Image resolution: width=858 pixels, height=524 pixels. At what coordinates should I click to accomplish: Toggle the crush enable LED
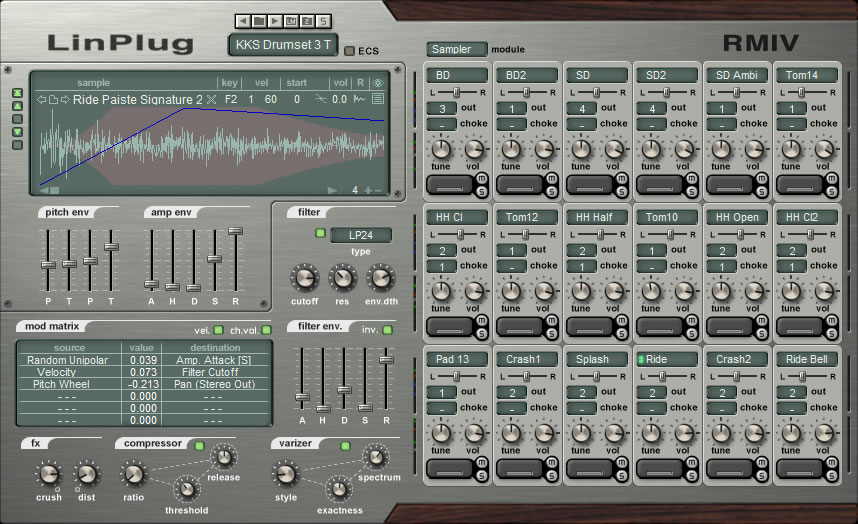pyautogui.click(x=57, y=489)
